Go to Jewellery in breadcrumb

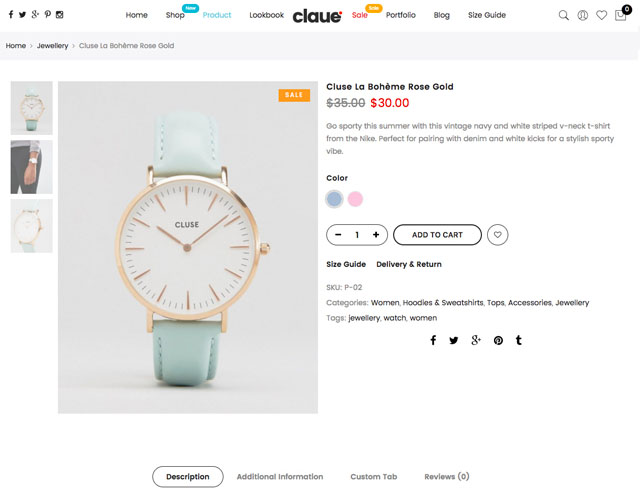[x=52, y=46]
